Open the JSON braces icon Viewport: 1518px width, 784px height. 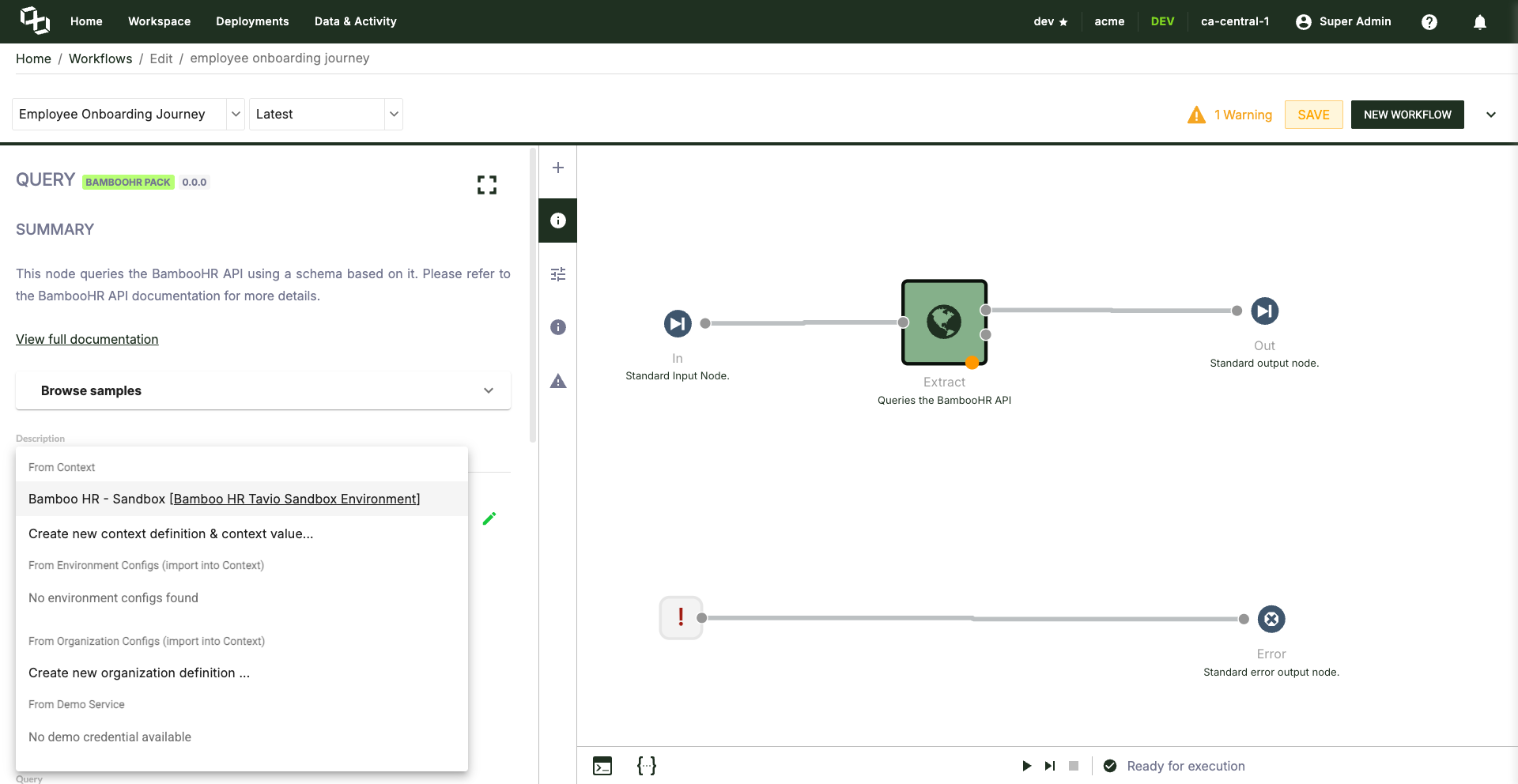coord(647,766)
